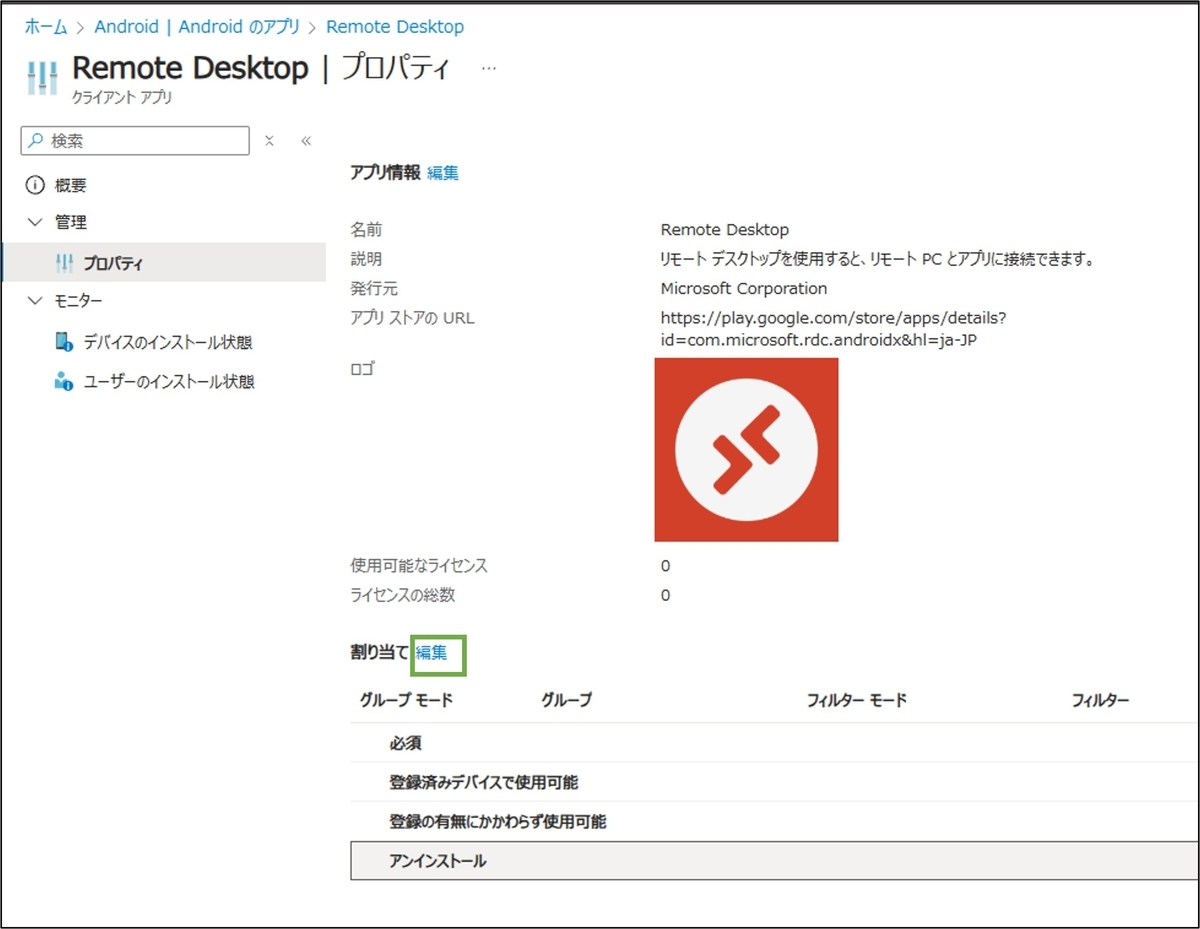Click the device install status icon
The width and height of the screenshot is (1200, 929).
[x=64, y=343]
